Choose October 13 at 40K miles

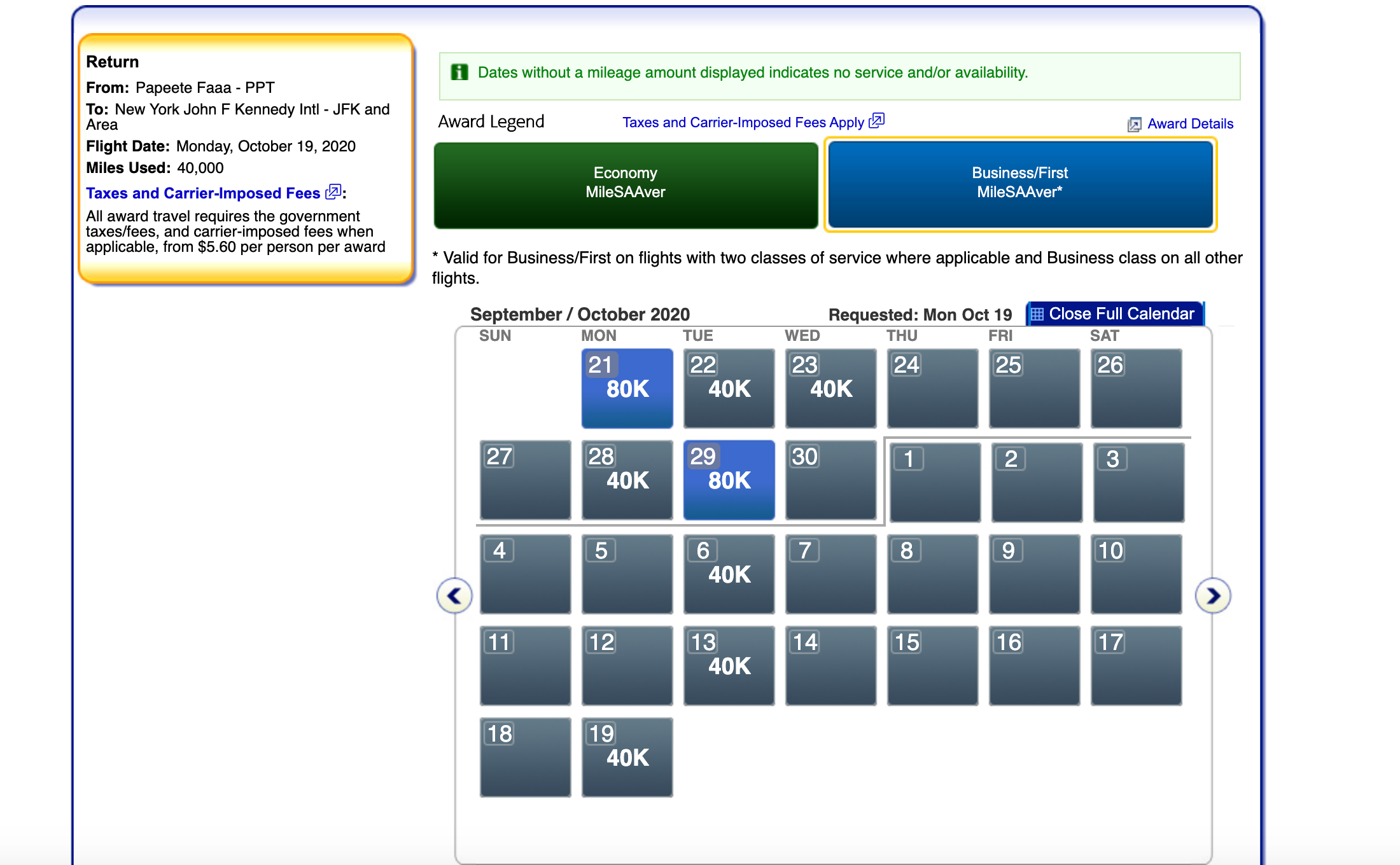pyautogui.click(x=729, y=665)
